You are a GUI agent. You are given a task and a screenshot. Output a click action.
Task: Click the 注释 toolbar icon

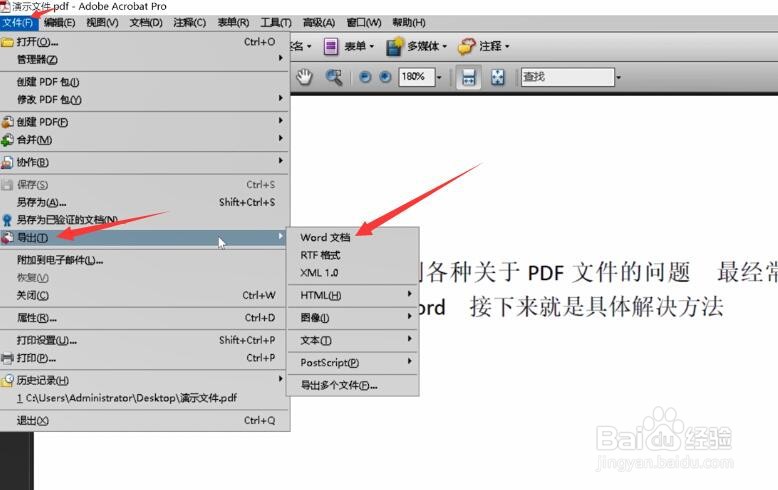[x=466, y=46]
